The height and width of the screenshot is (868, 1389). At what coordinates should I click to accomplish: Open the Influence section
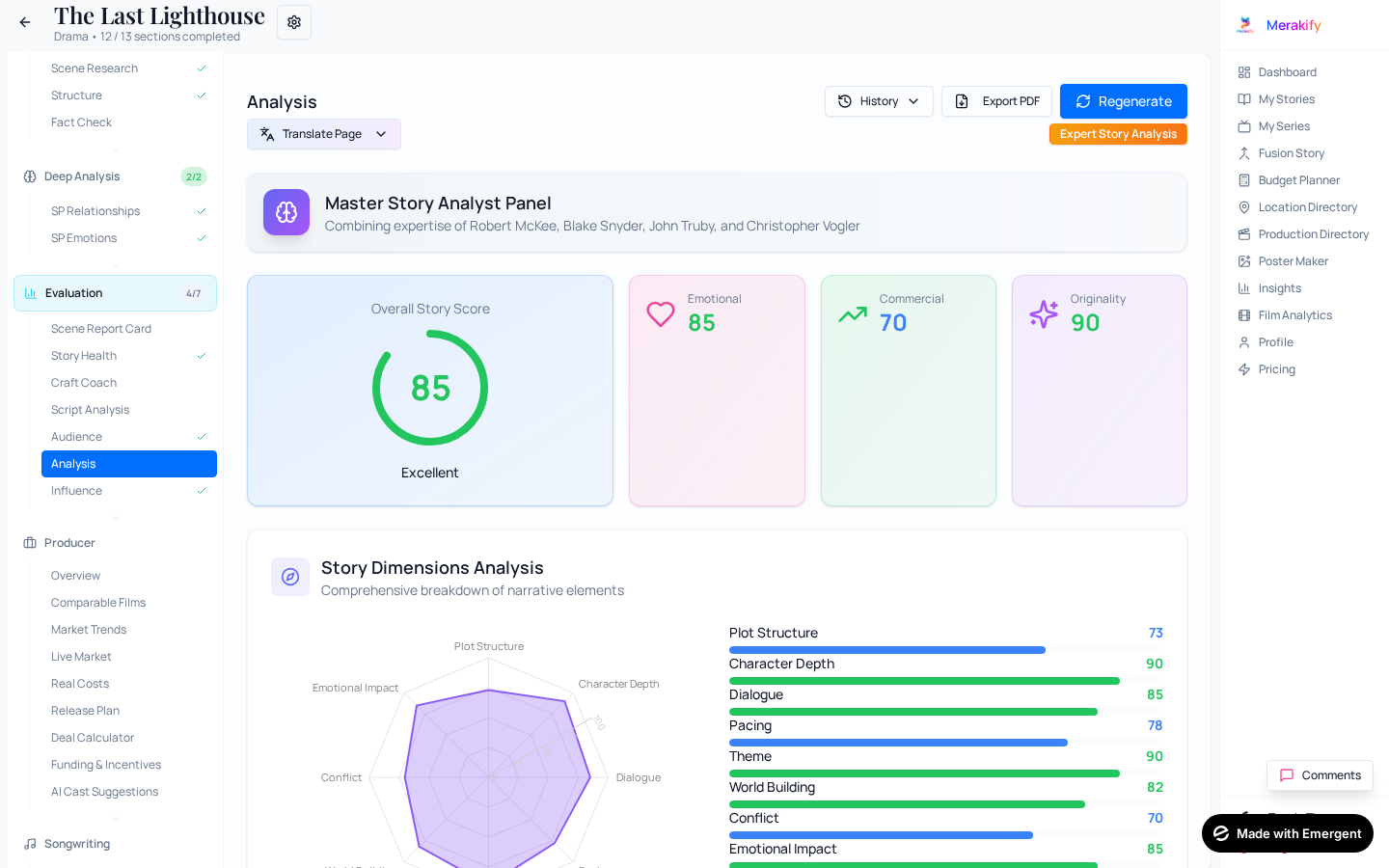coord(129,491)
